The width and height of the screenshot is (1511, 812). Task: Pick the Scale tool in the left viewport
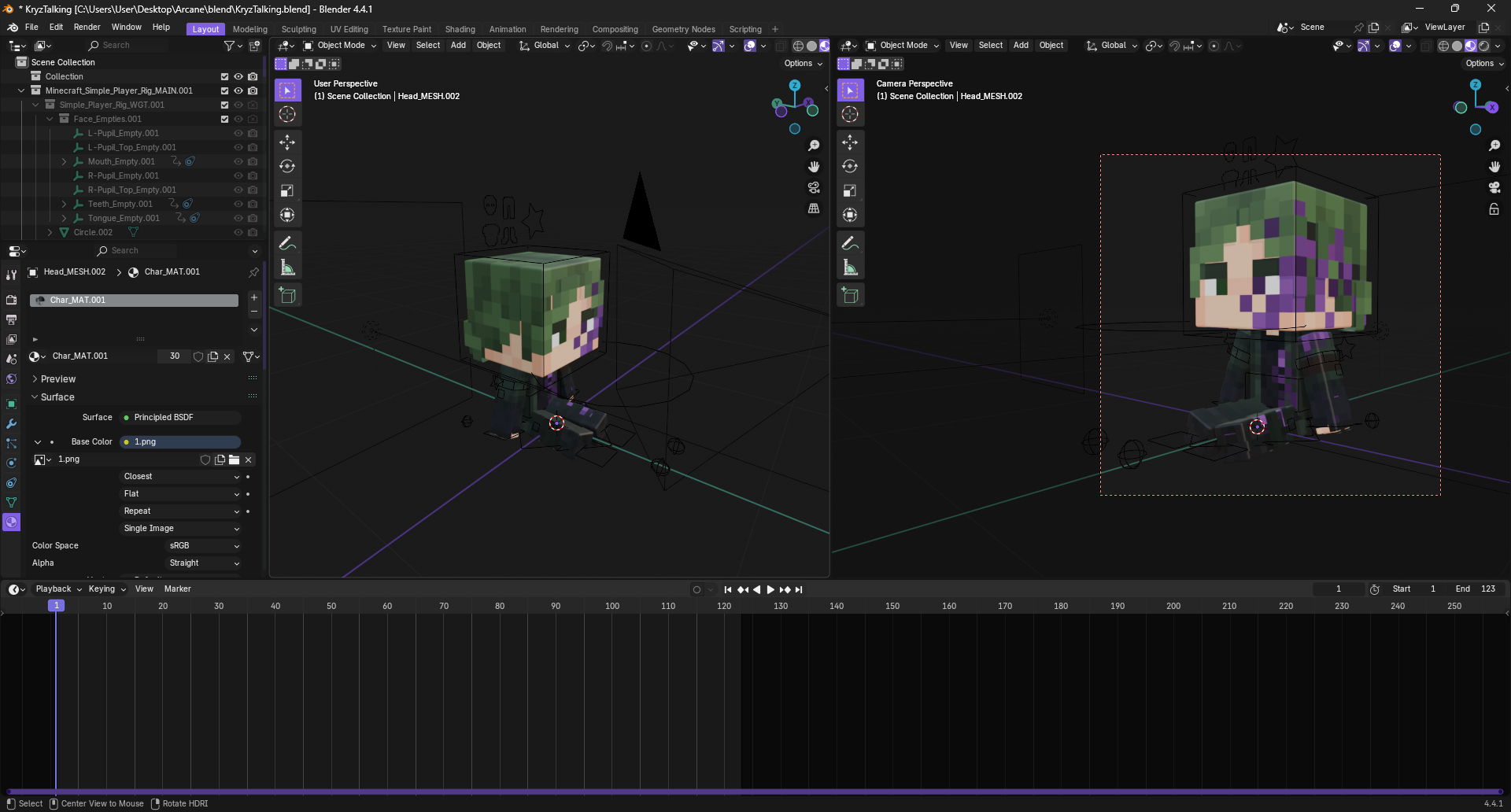tap(287, 190)
